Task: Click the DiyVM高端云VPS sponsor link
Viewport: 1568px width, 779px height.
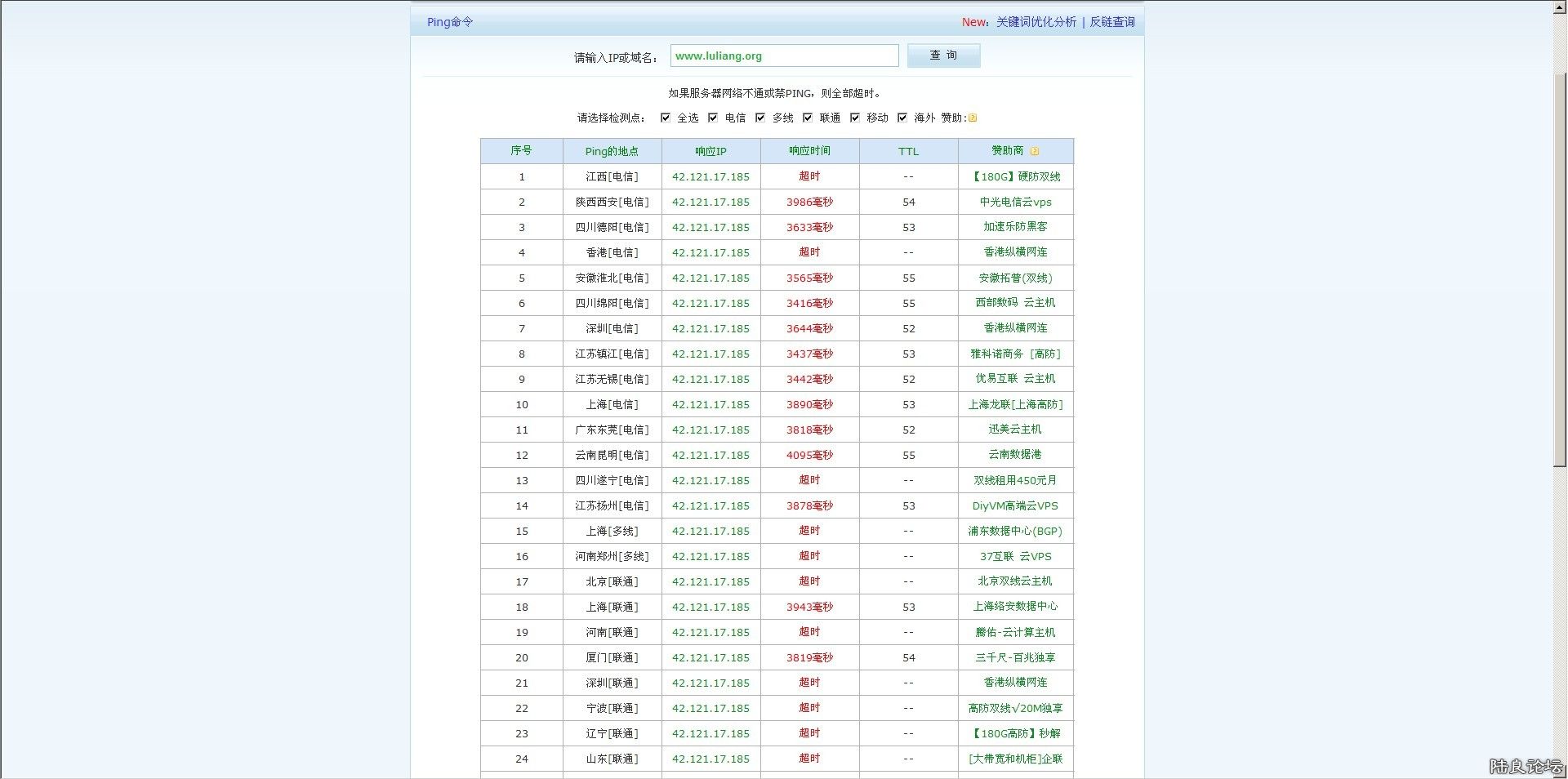Action: pyautogui.click(x=1015, y=505)
